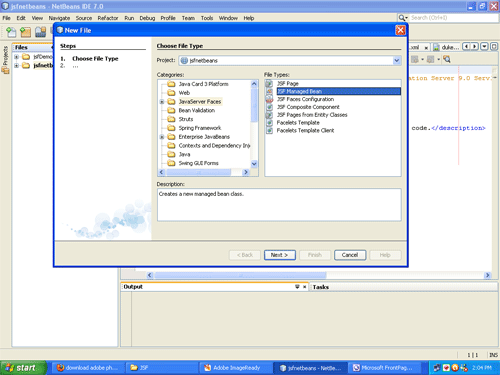Screen dimensions: 500x375
Task: Click the Next button
Action: click(x=280, y=255)
